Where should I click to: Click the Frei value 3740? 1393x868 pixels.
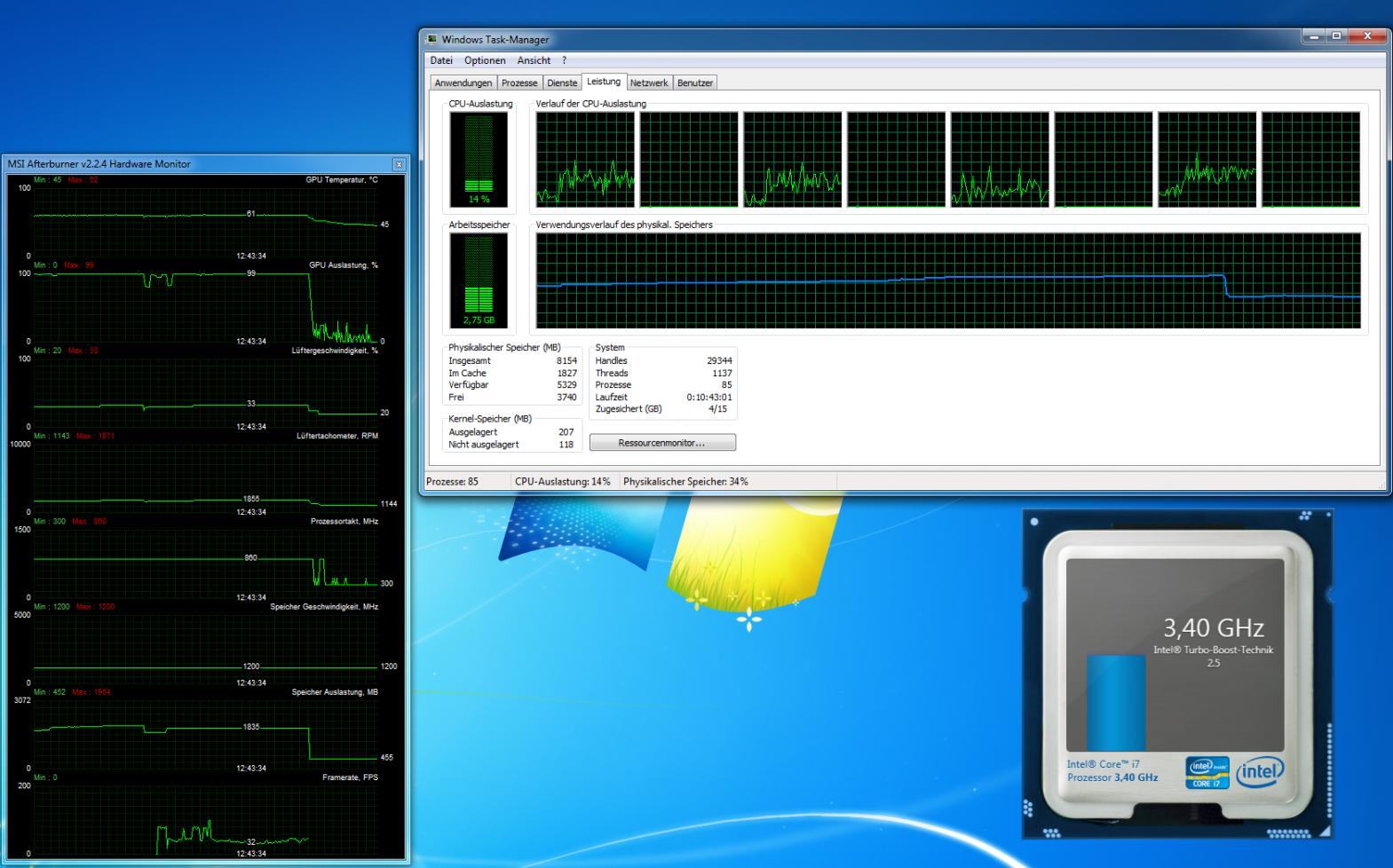[x=566, y=398]
